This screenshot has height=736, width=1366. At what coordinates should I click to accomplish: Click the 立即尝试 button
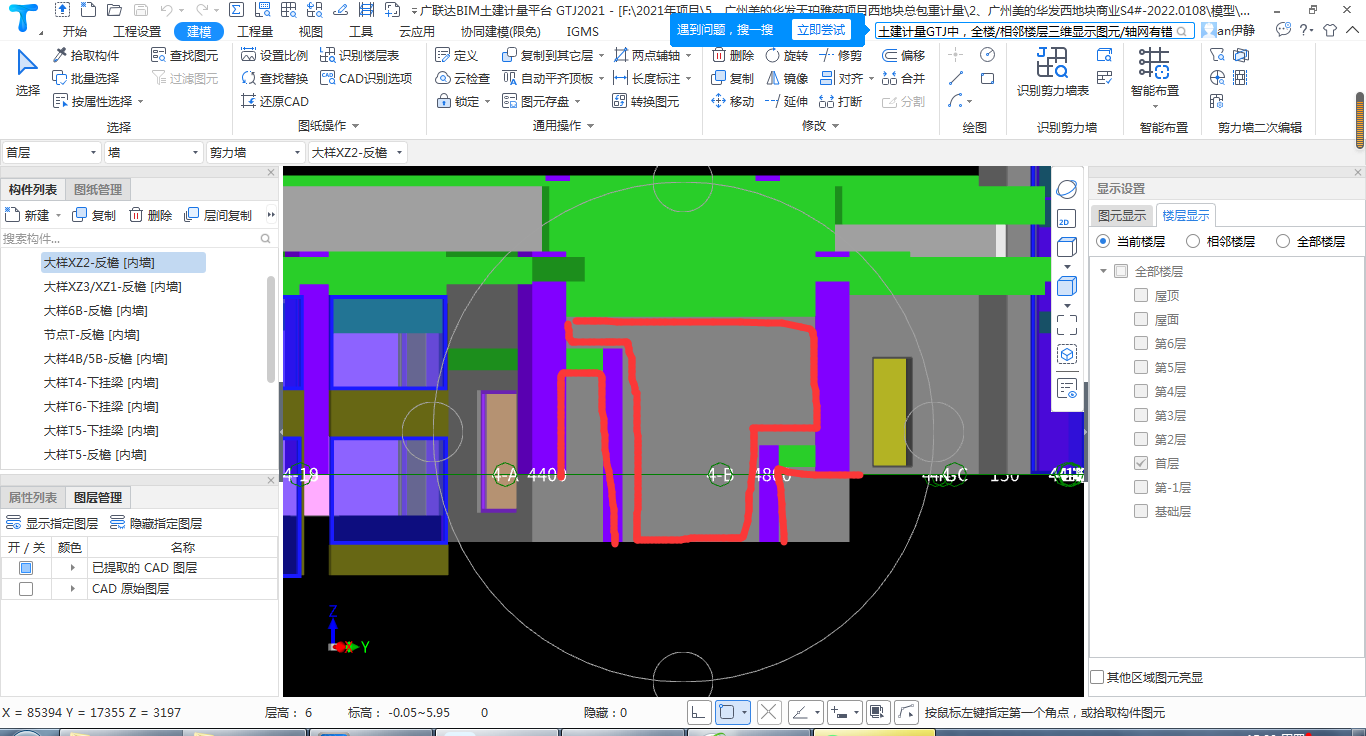pos(821,29)
